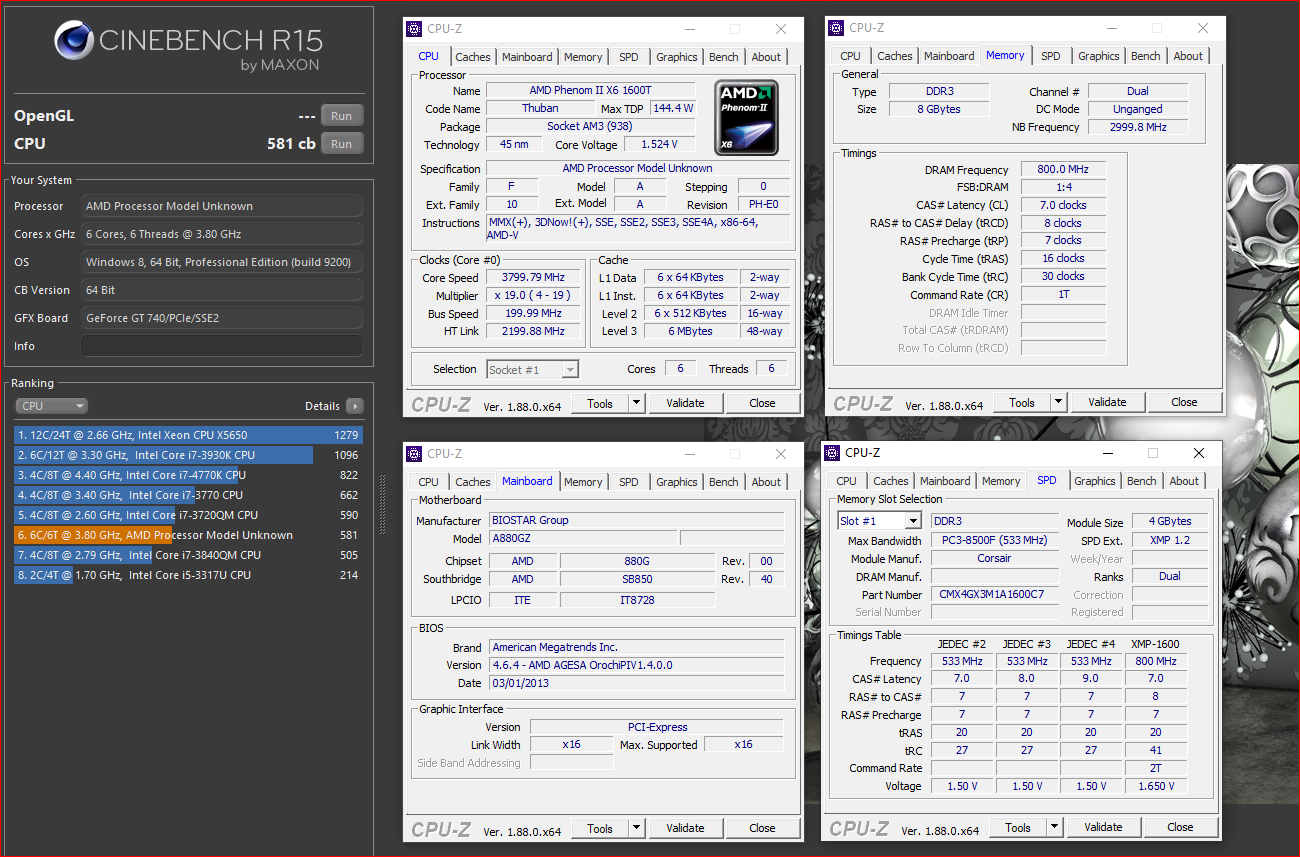
Task: Click Corsair module manufacturer field
Action: pyautogui.click(x=995, y=558)
